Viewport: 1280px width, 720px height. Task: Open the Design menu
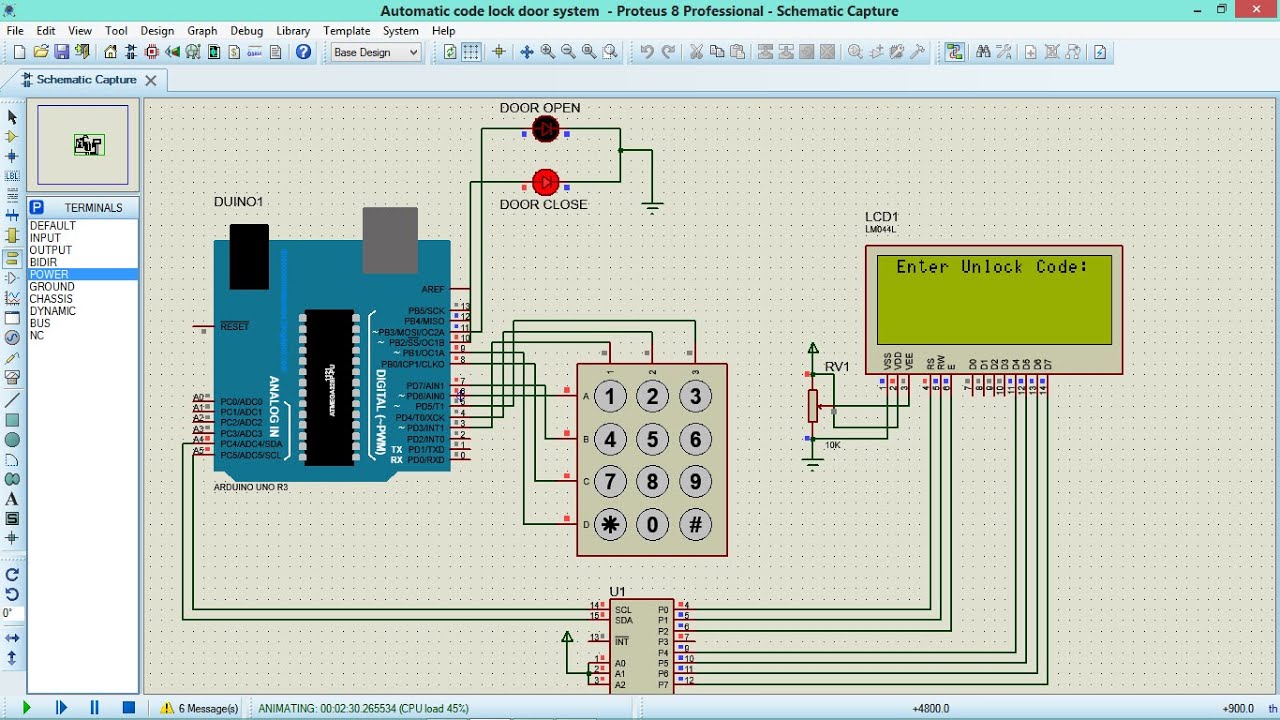point(157,31)
